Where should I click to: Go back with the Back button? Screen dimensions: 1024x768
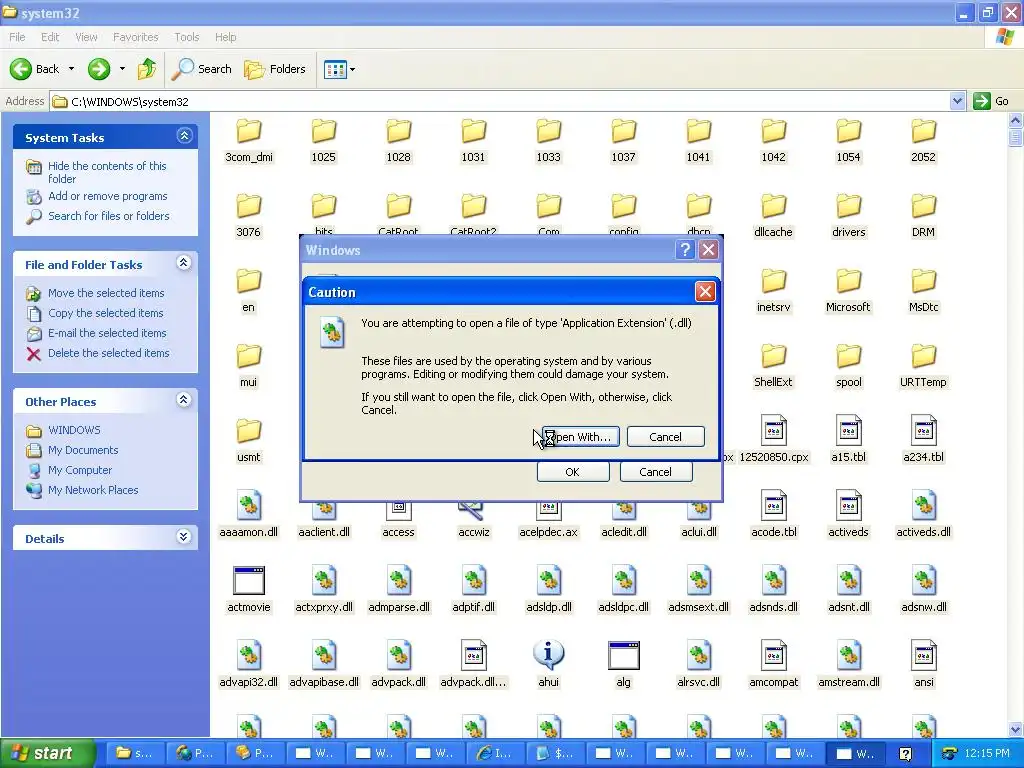coord(35,69)
